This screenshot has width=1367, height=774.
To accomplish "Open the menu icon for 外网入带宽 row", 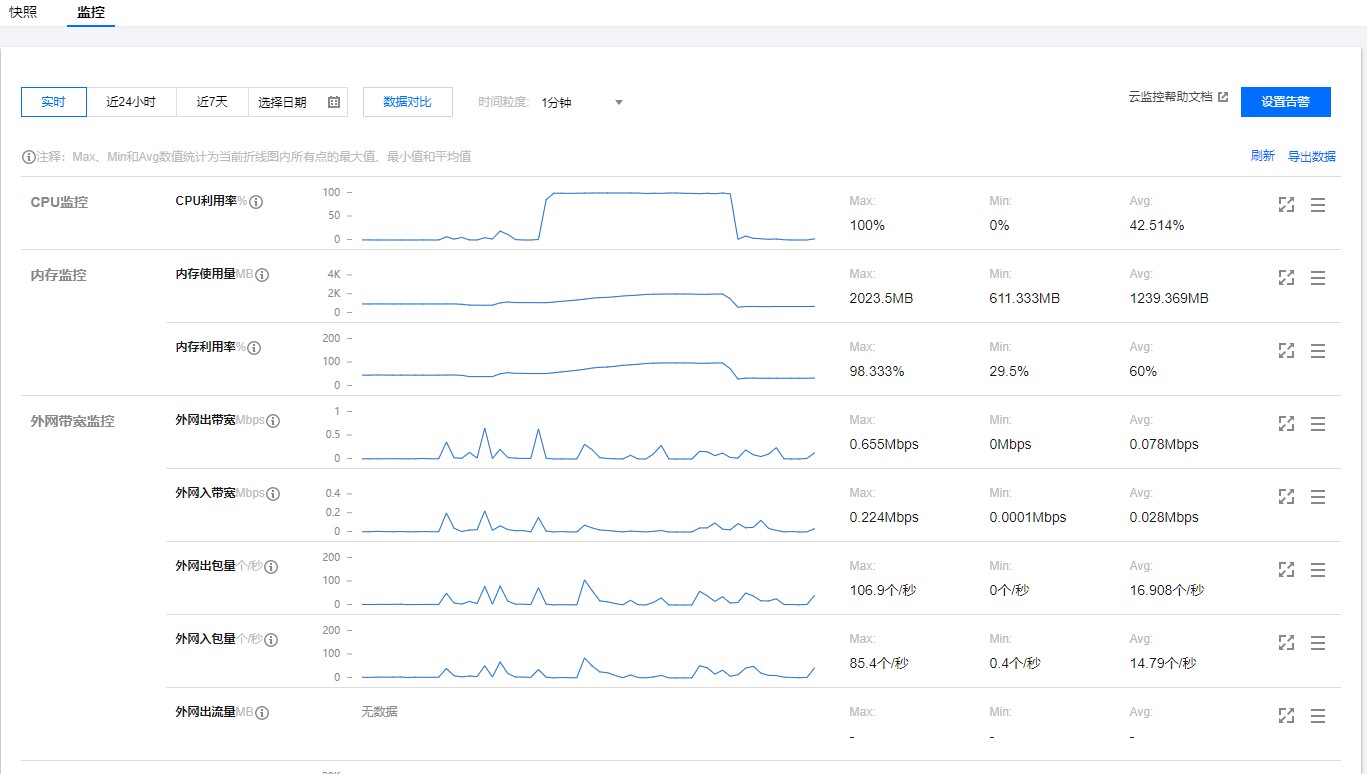I will click(x=1318, y=497).
